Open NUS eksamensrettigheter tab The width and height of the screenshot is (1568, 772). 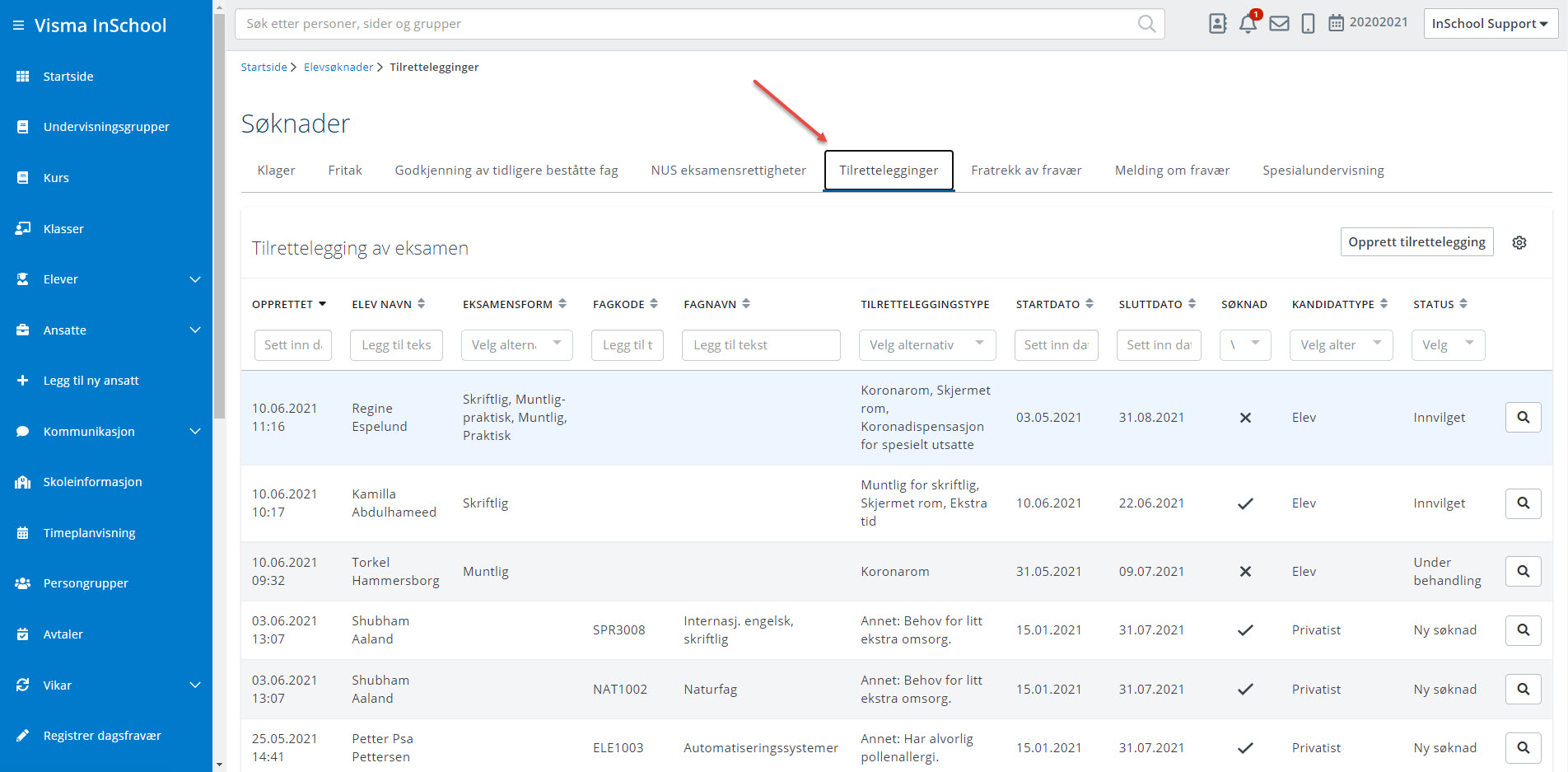click(x=728, y=171)
